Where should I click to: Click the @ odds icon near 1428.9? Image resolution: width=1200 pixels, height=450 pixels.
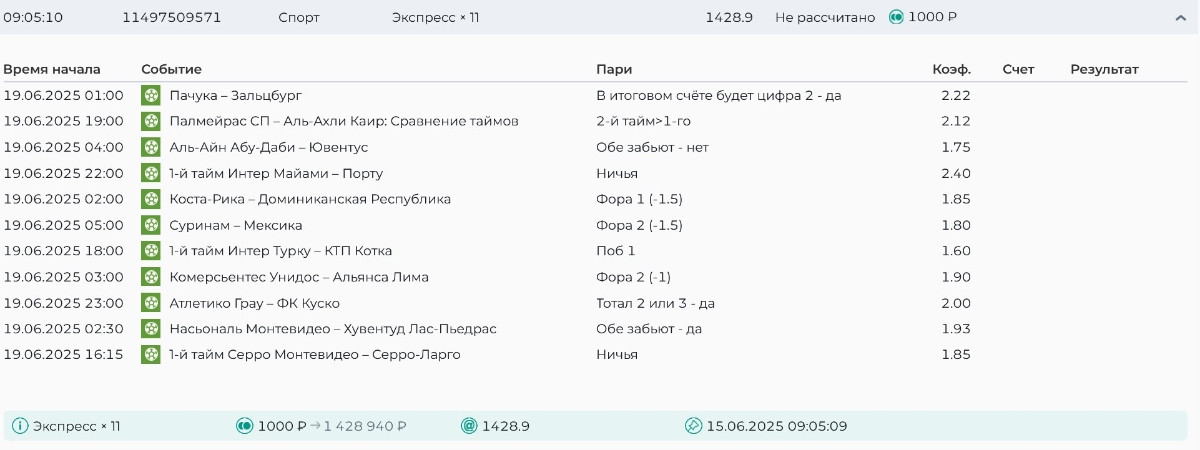[469, 426]
